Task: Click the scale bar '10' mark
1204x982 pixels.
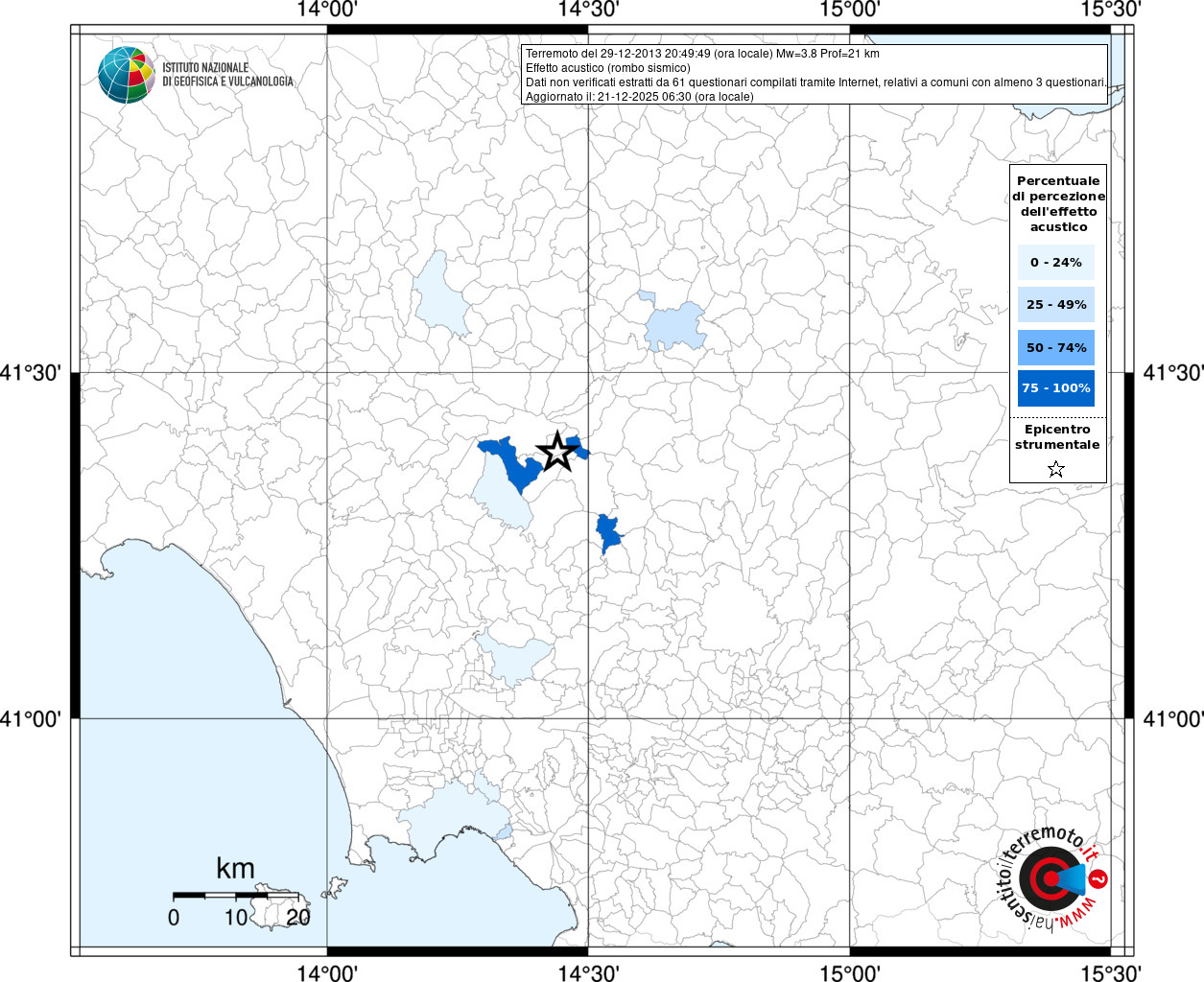Action: tap(236, 917)
